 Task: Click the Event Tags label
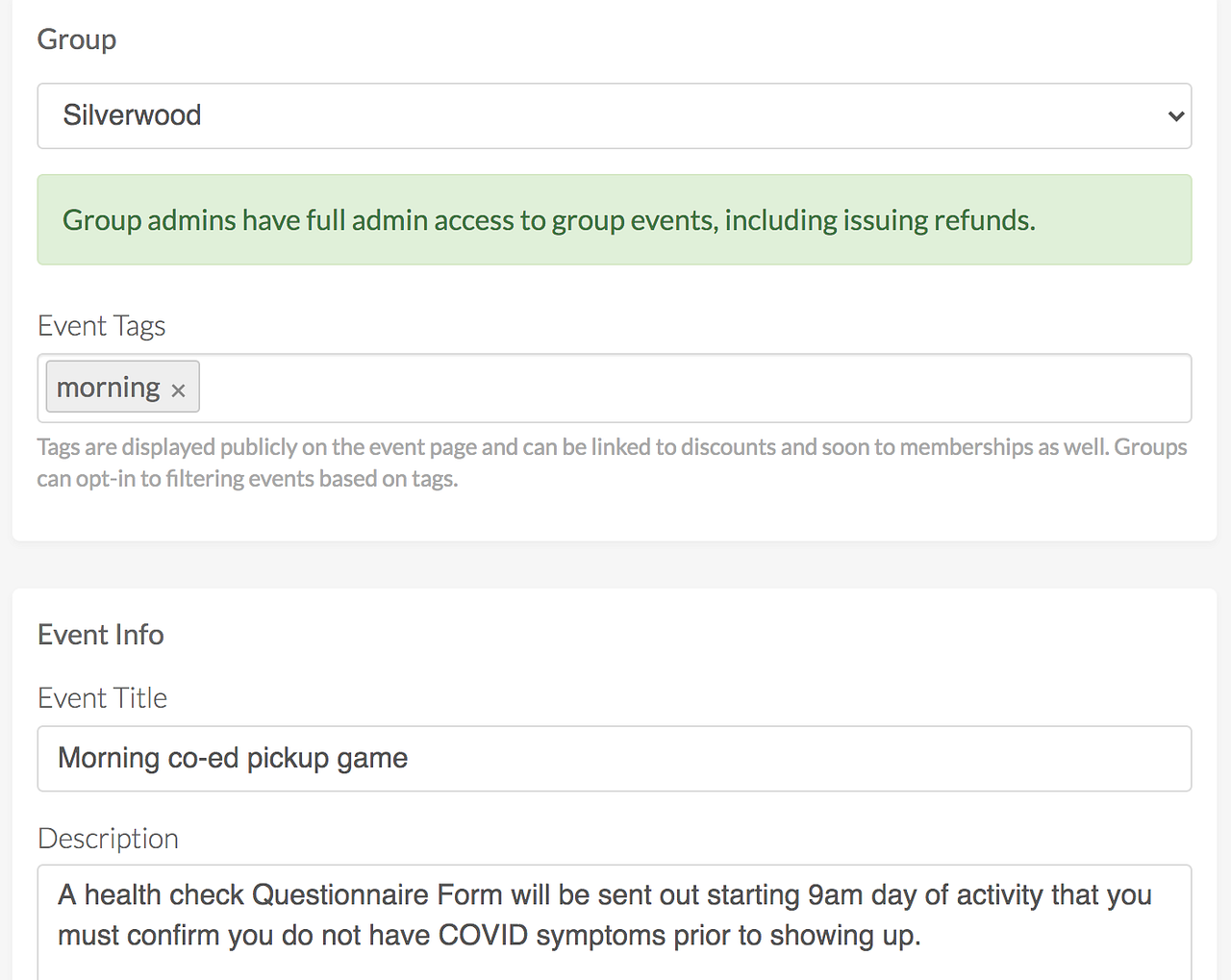(x=101, y=326)
